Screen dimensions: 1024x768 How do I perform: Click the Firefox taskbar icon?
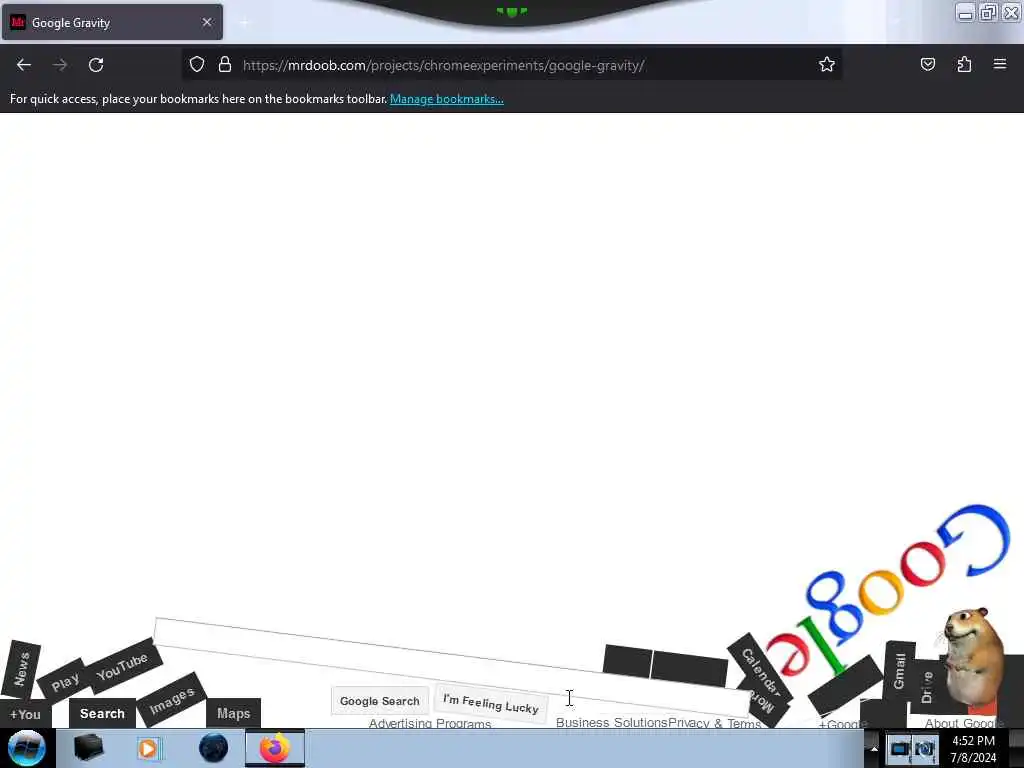coord(275,748)
